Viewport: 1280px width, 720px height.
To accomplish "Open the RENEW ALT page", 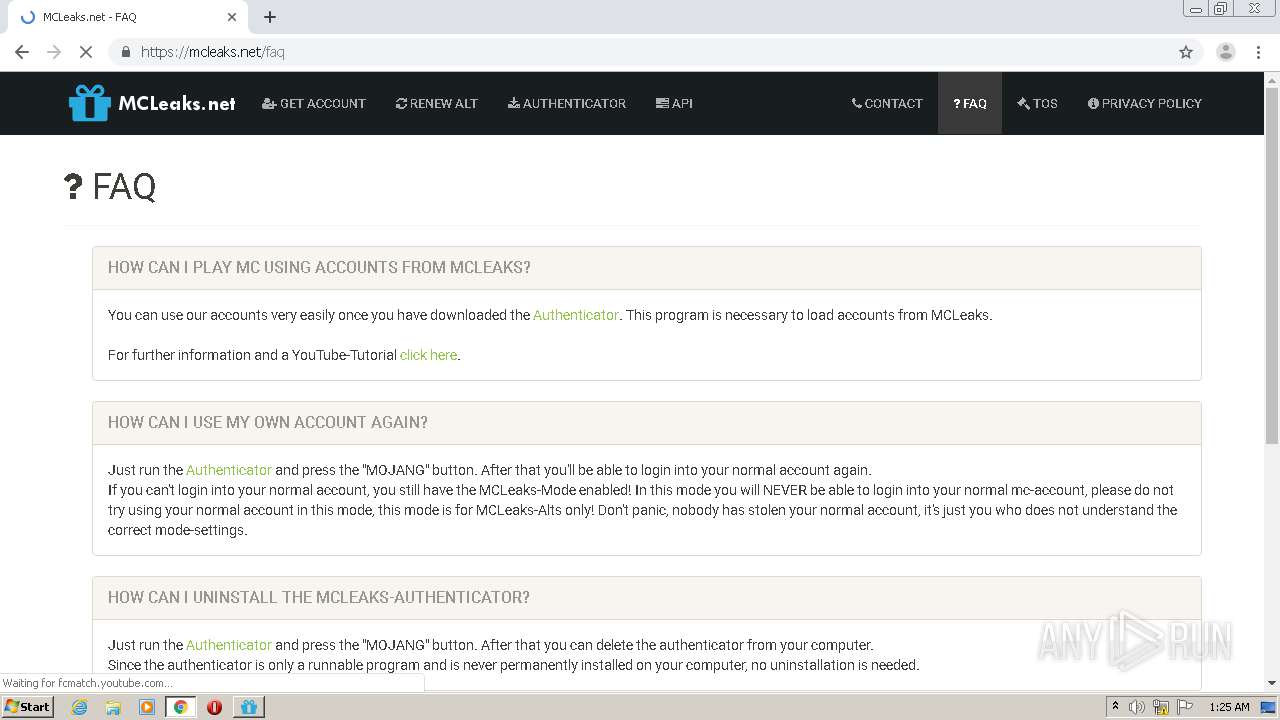I will coord(437,103).
